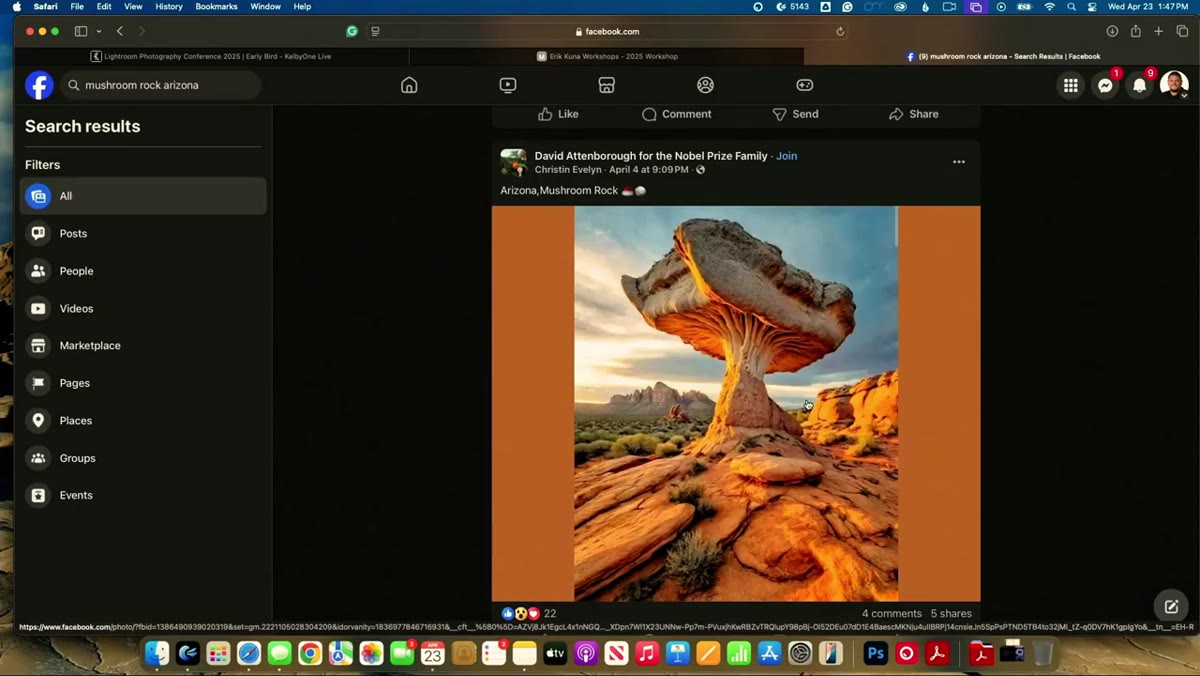This screenshot has width=1200, height=676.
Task: Open the 4 comments link
Action: (892, 614)
